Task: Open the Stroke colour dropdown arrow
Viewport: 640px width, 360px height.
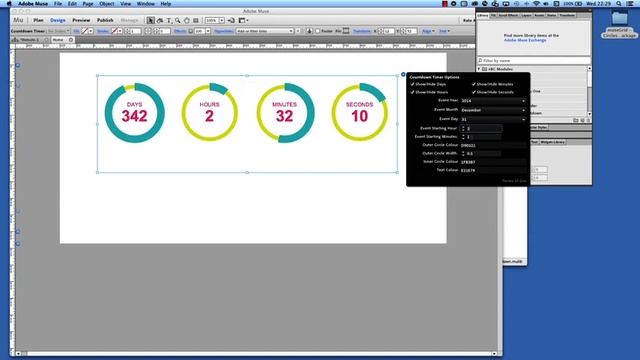Action: click(x=120, y=31)
